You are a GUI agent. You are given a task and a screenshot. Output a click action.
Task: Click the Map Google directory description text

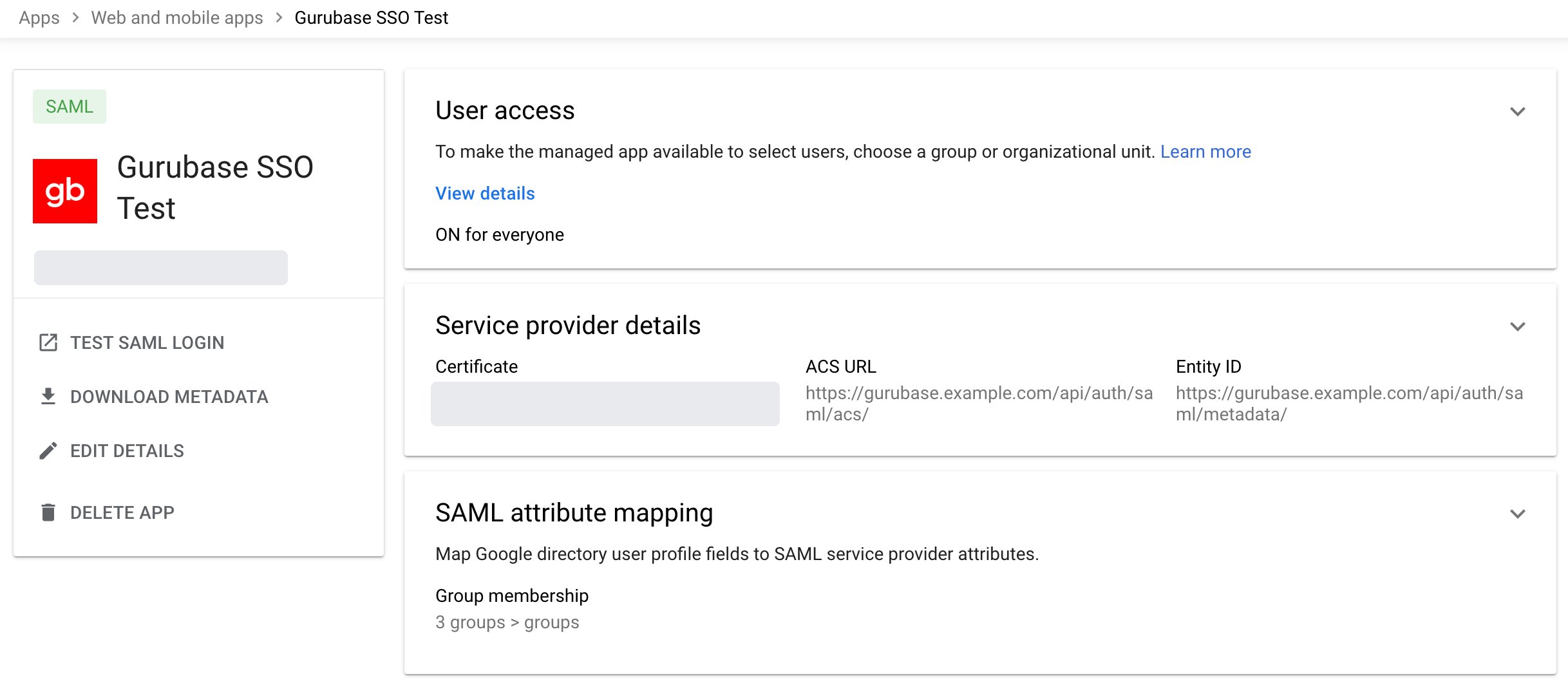pos(737,554)
